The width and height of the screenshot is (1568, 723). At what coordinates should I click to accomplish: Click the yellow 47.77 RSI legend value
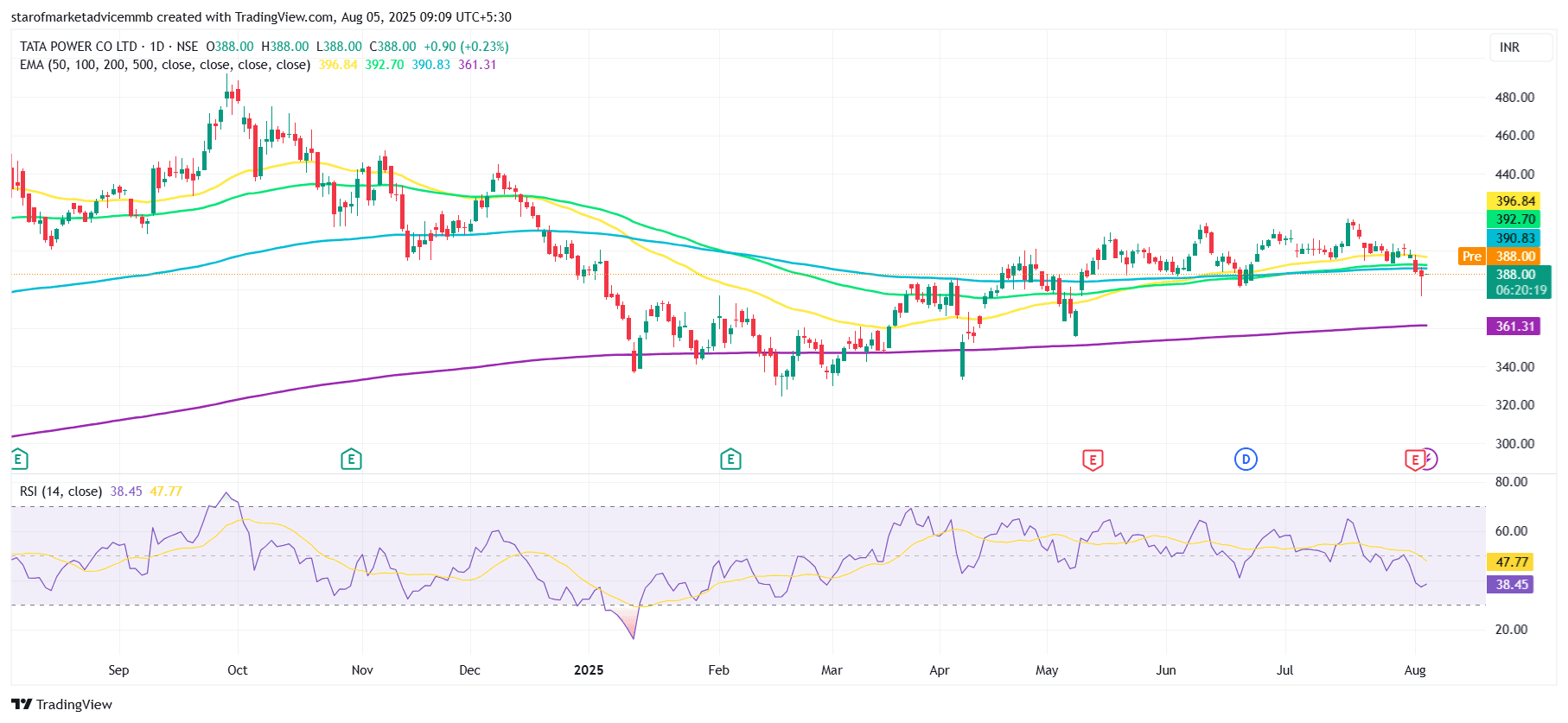(x=166, y=492)
